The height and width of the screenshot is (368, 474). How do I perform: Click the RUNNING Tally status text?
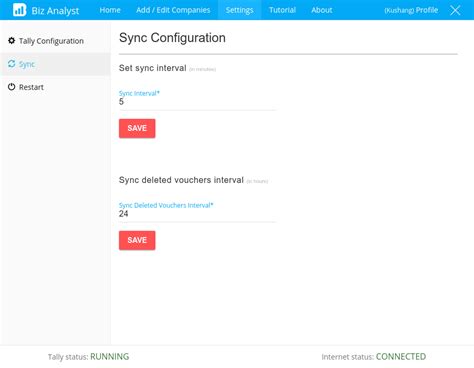coord(110,357)
